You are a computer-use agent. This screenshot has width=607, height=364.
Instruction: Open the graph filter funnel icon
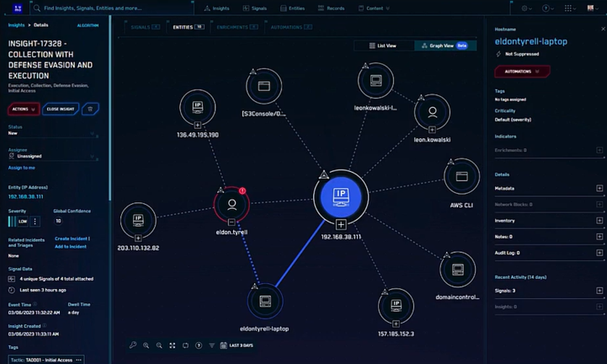pyautogui.click(x=212, y=345)
